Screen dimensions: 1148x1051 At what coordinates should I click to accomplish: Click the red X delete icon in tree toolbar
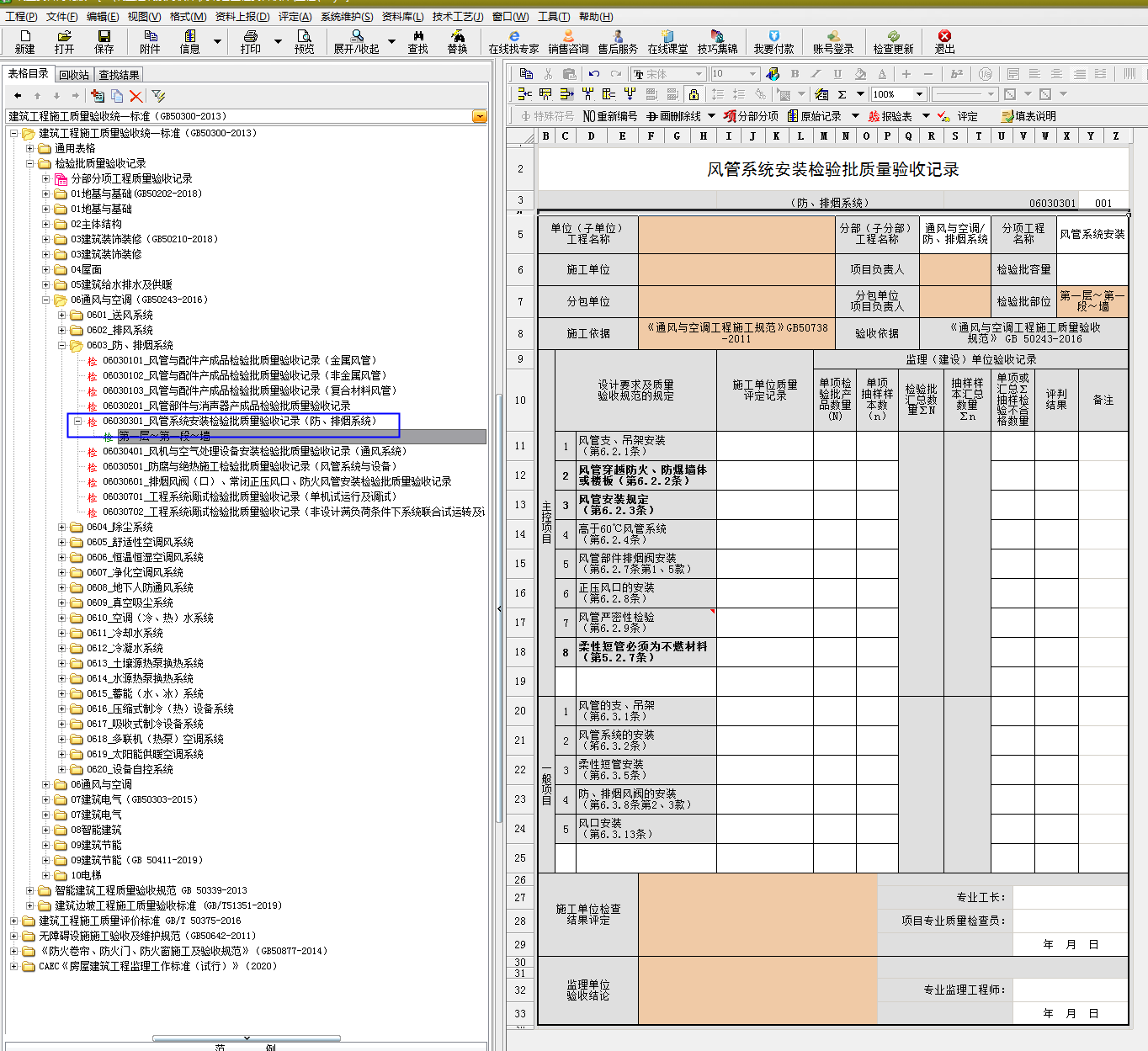coord(136,96)
